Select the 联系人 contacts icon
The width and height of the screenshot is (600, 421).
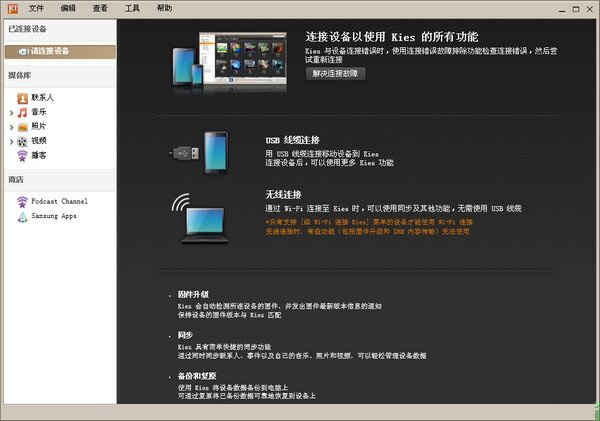(x=22, y=98)
